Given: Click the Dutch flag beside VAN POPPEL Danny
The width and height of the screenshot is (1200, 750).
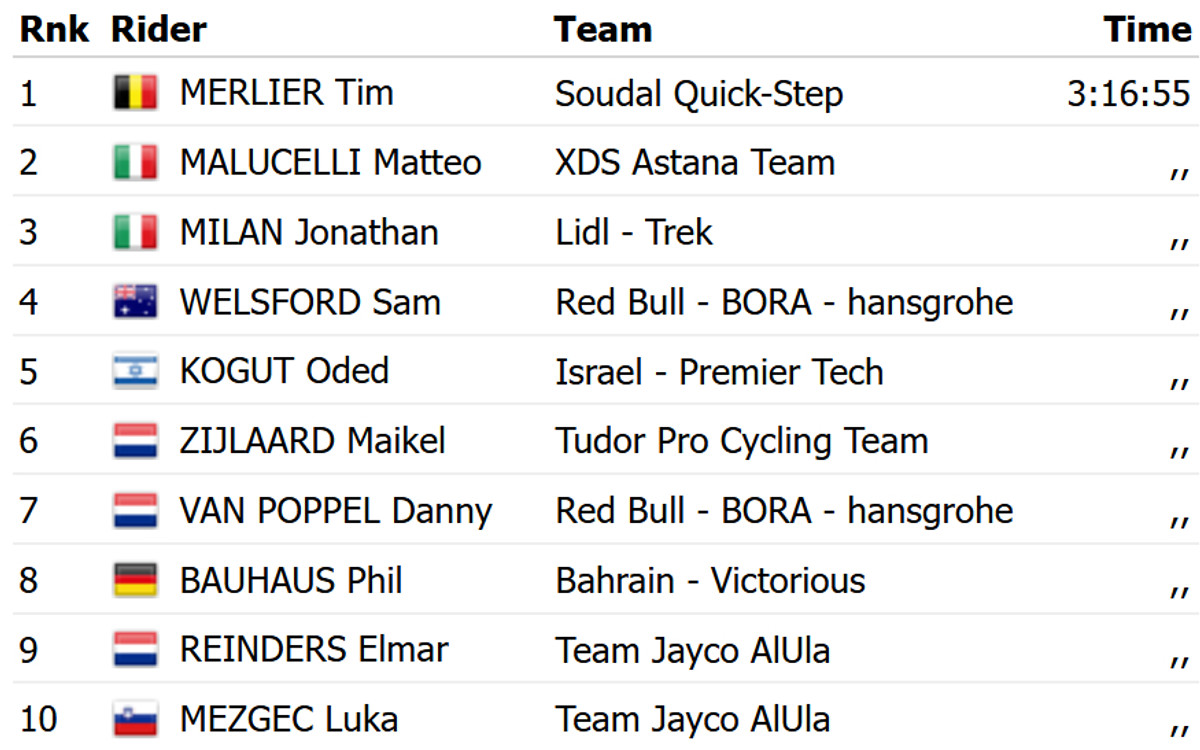Looking at the screenshot, I should tap(135, 511).
